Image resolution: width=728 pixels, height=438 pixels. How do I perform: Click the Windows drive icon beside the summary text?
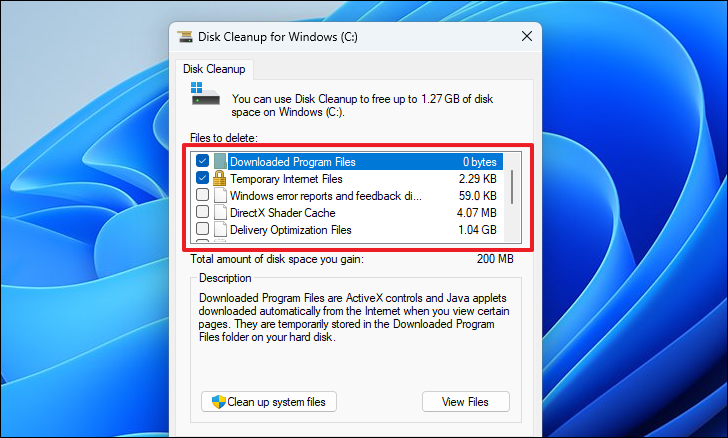[x=205, y=93]
